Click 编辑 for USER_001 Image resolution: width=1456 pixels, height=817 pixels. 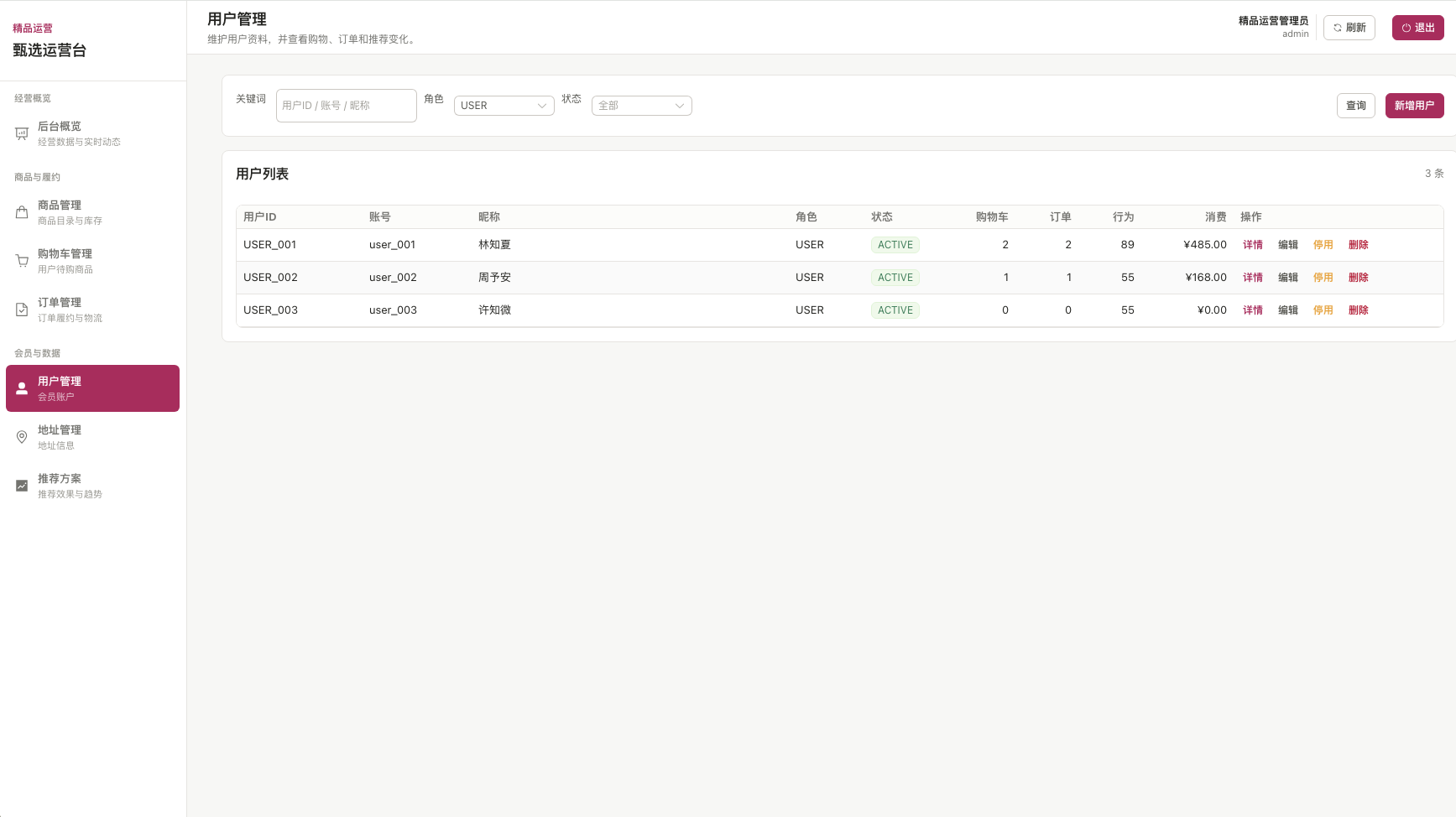[x=1287, y=245]
